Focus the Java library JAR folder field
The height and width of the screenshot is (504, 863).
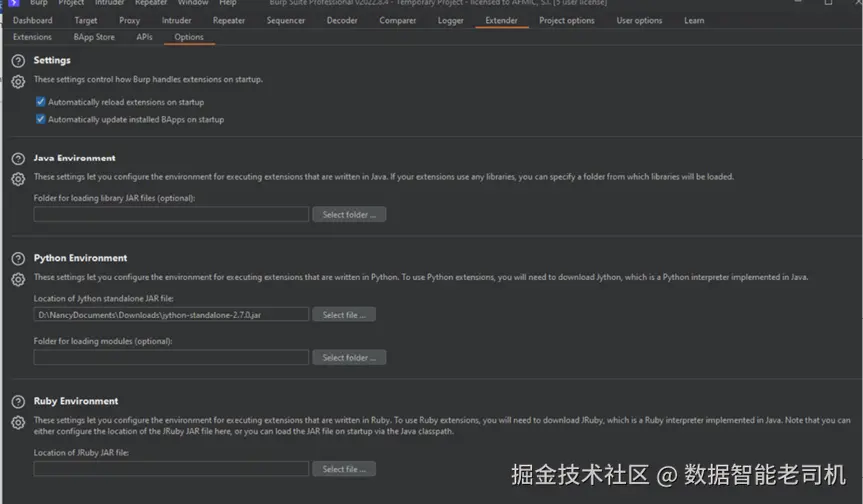coord(171,215)
